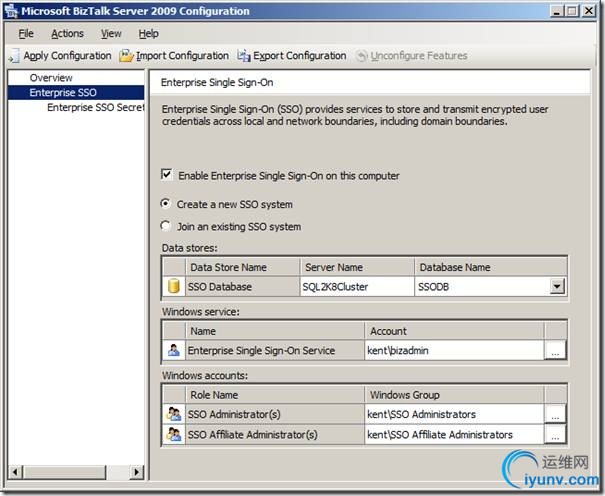
Task: Close the BizTalk Configuration window
Action: pyautogui.click(x=589, y=11)
